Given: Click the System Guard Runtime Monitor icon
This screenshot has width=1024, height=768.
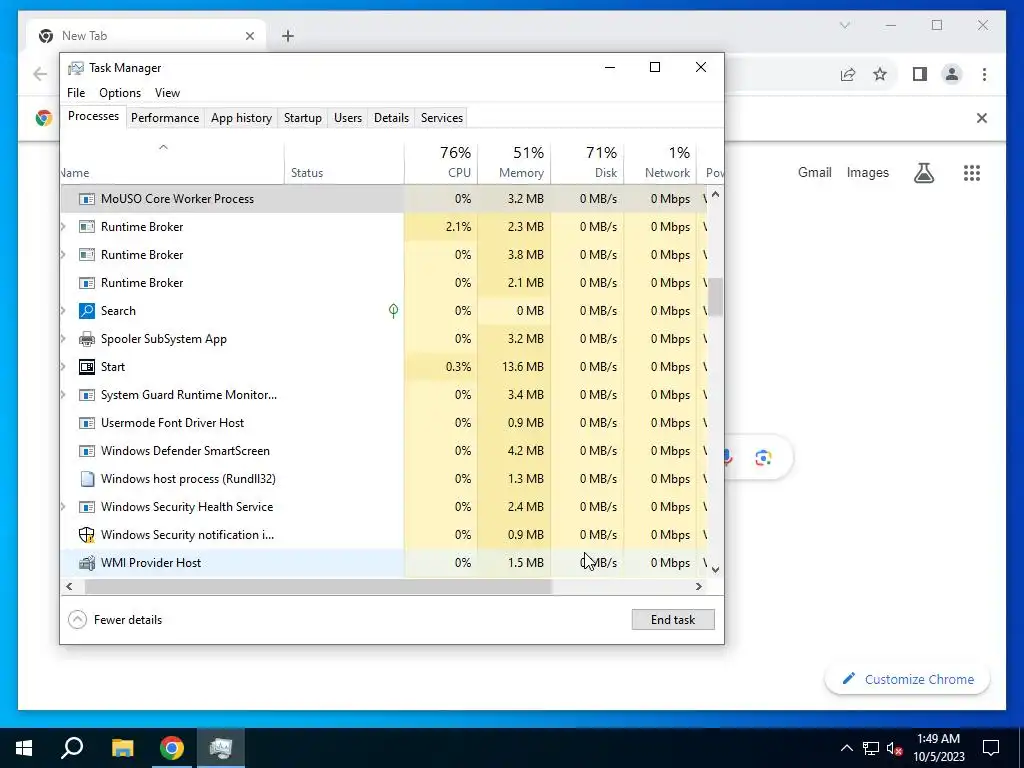Looking at the screenshot, I should pos(86,395).
